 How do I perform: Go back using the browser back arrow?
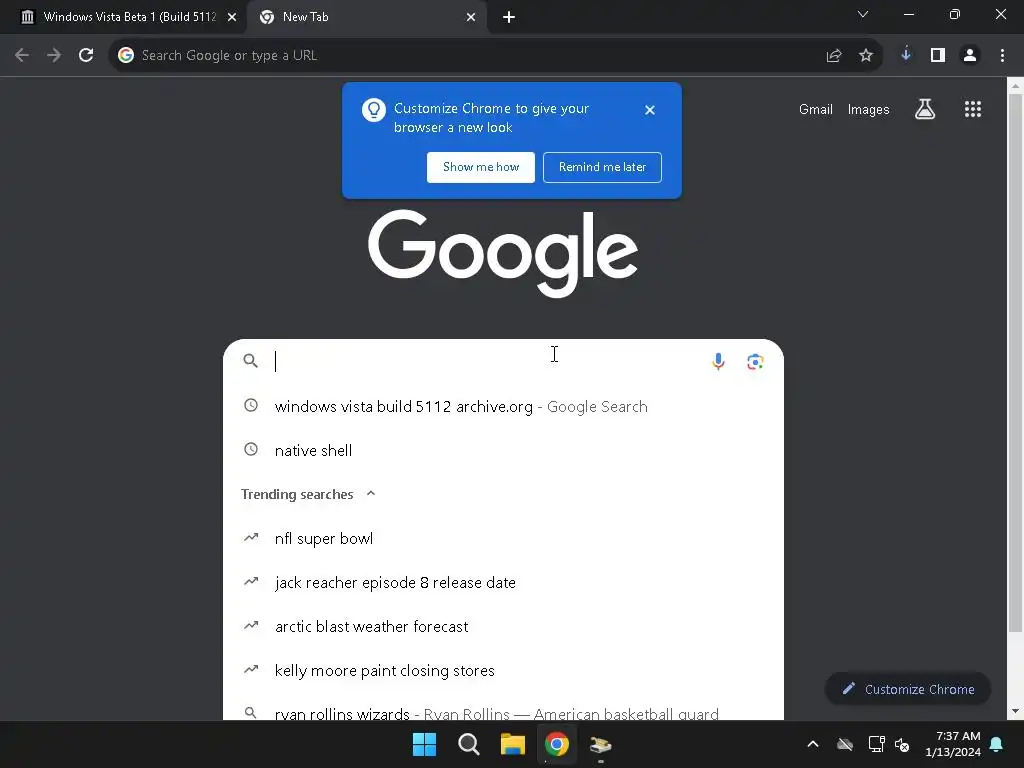point(22,56)
